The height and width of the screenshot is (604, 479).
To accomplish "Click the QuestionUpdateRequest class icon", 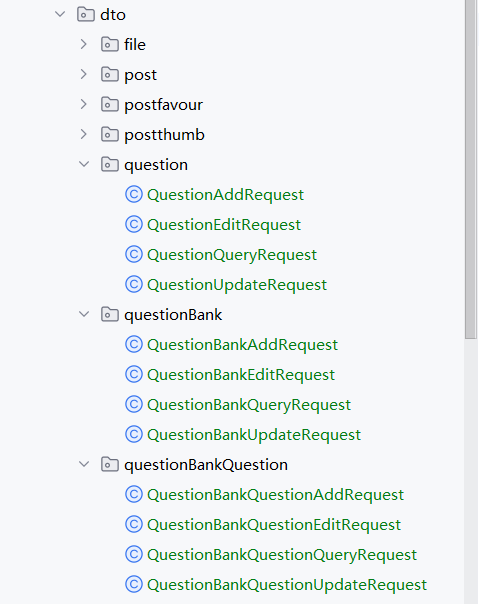I will [134, 284].
